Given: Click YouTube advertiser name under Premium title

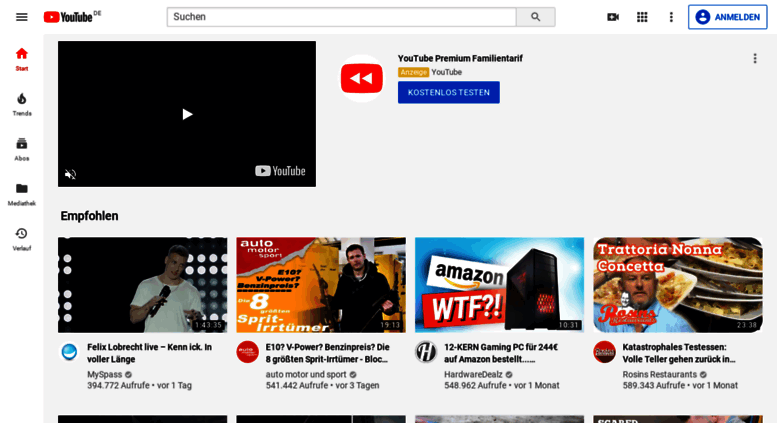Looking at the screenshot, I should (446, 72).
